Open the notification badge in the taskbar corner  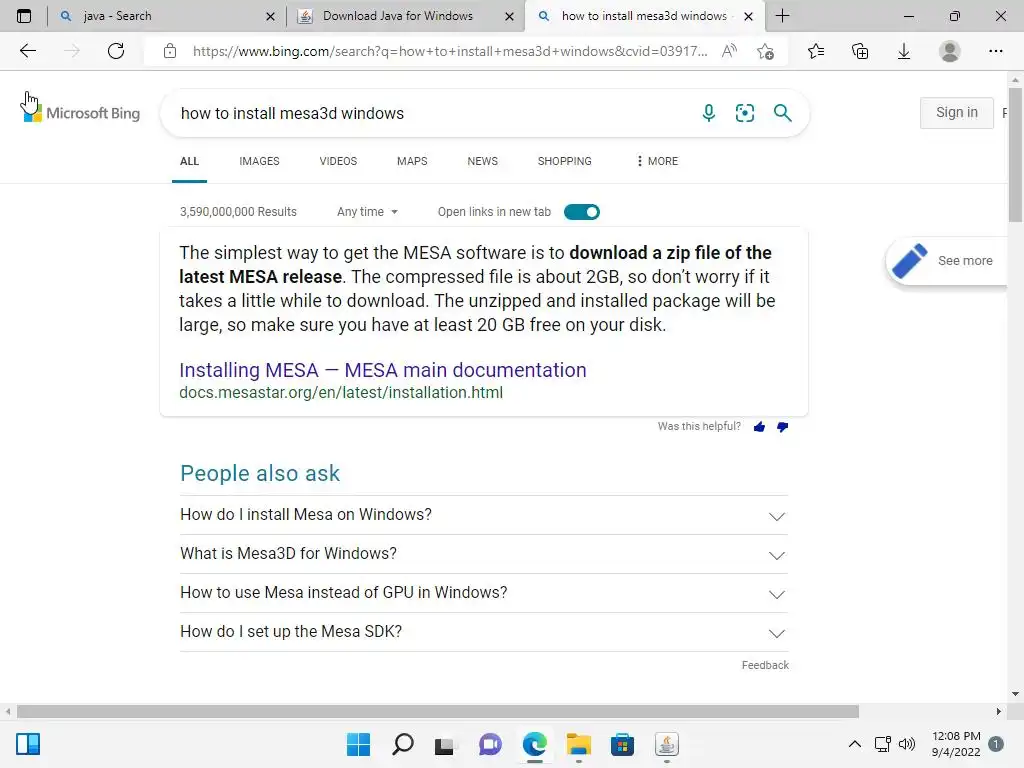(x=996, y=744)
